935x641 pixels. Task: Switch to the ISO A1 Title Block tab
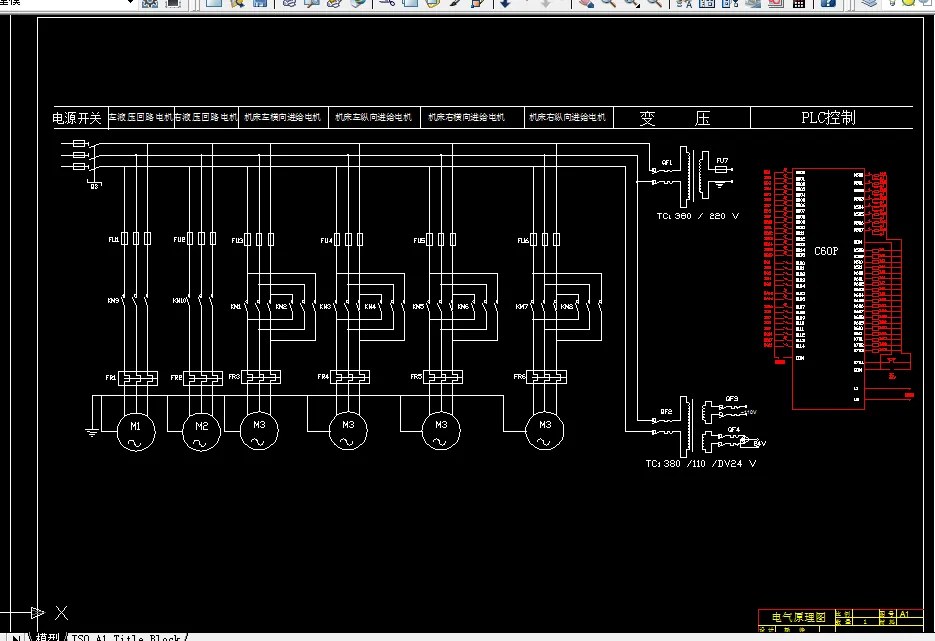pyautogui.click(x=126, y=637)
